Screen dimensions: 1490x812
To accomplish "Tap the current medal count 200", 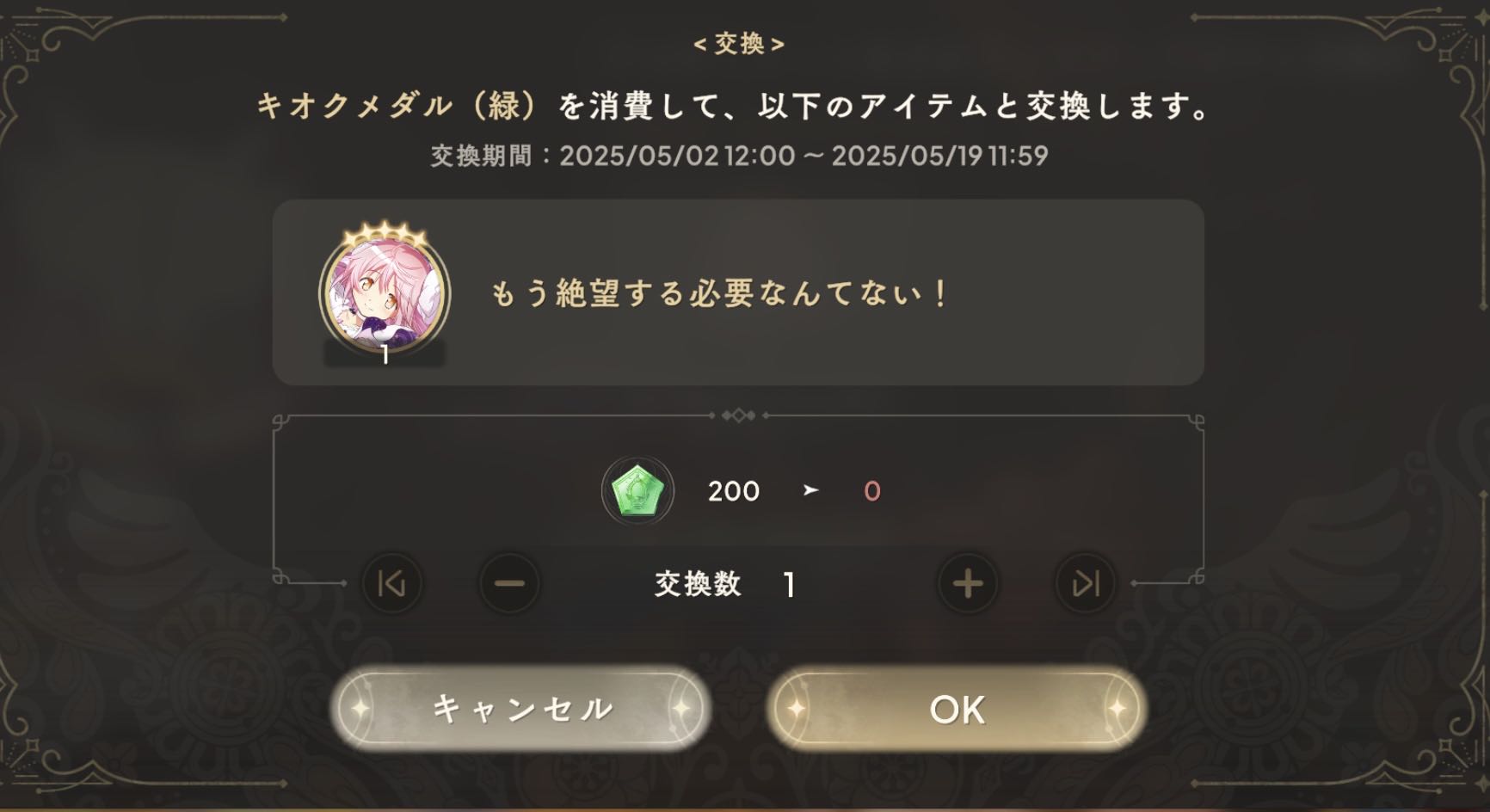I will (734, 491).
